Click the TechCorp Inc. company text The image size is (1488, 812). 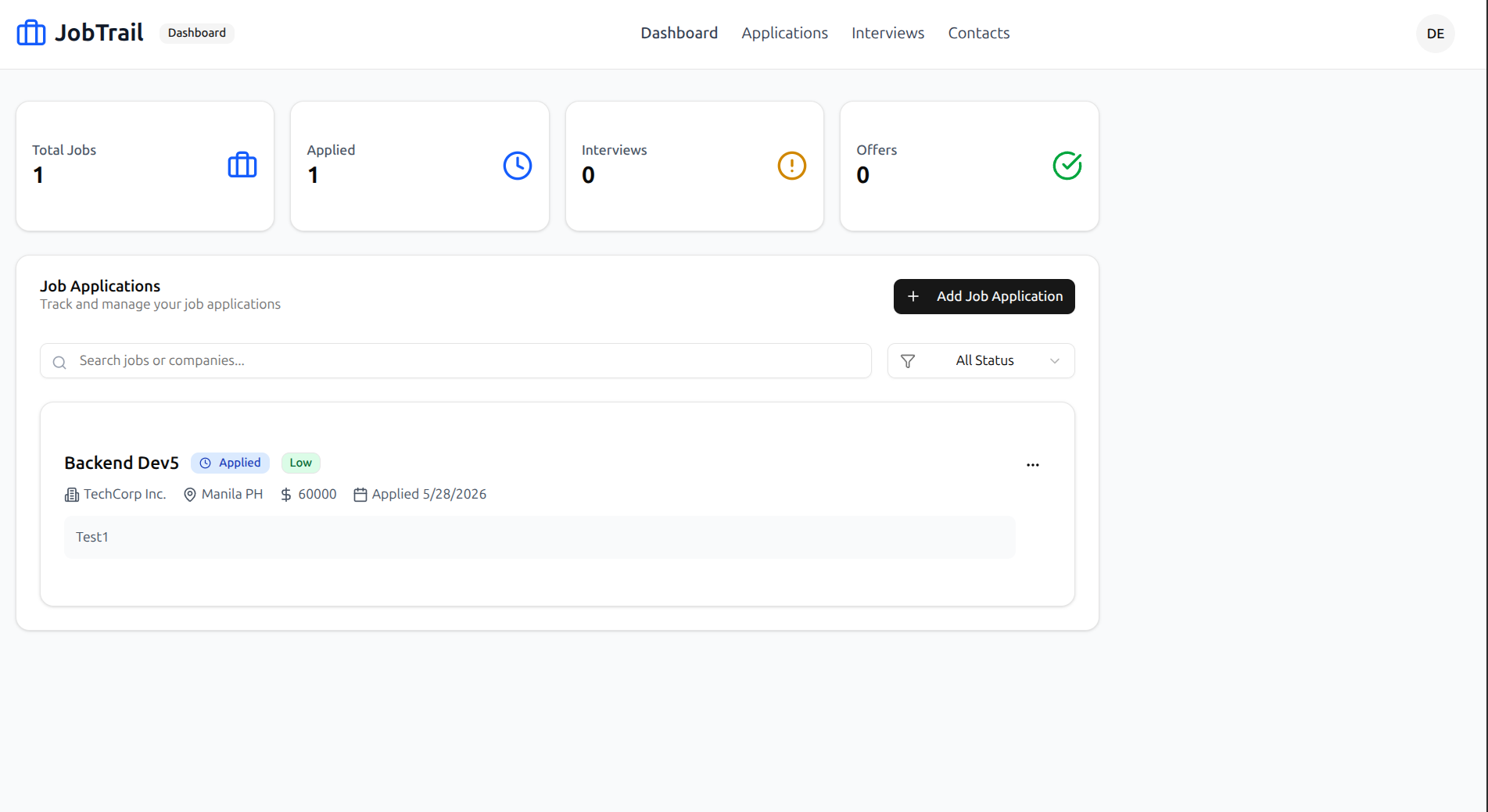[125, 494]
